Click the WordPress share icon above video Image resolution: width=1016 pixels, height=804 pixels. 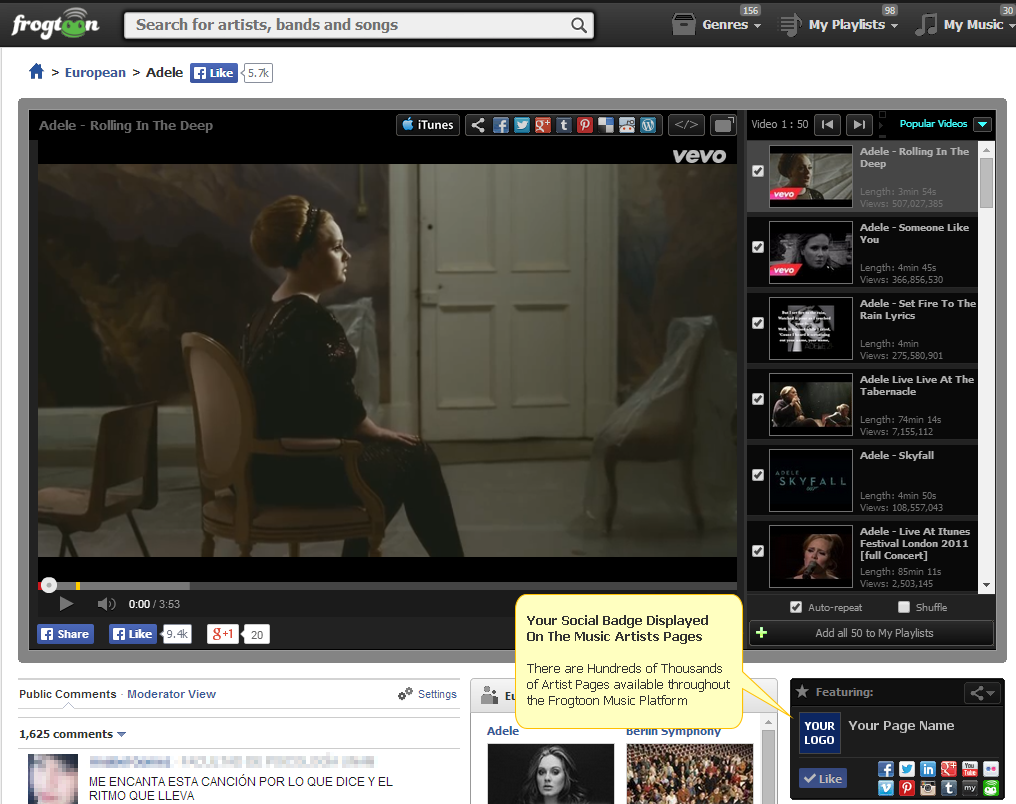pyautogui.click(x=648, y=125)
